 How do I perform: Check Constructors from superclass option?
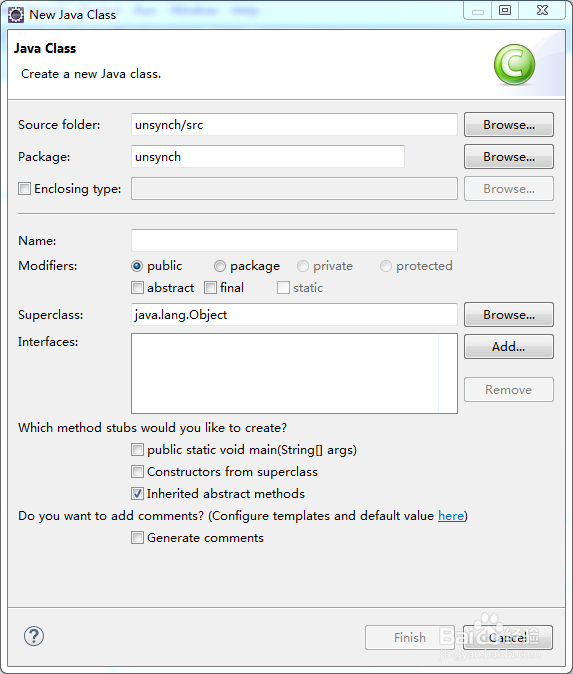137,472
